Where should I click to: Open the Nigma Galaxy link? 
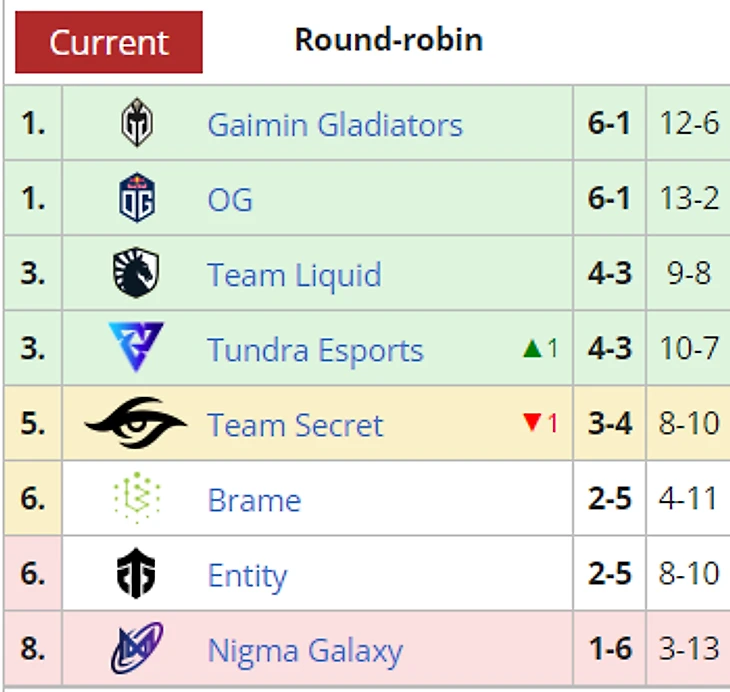[x=305, y=651]
